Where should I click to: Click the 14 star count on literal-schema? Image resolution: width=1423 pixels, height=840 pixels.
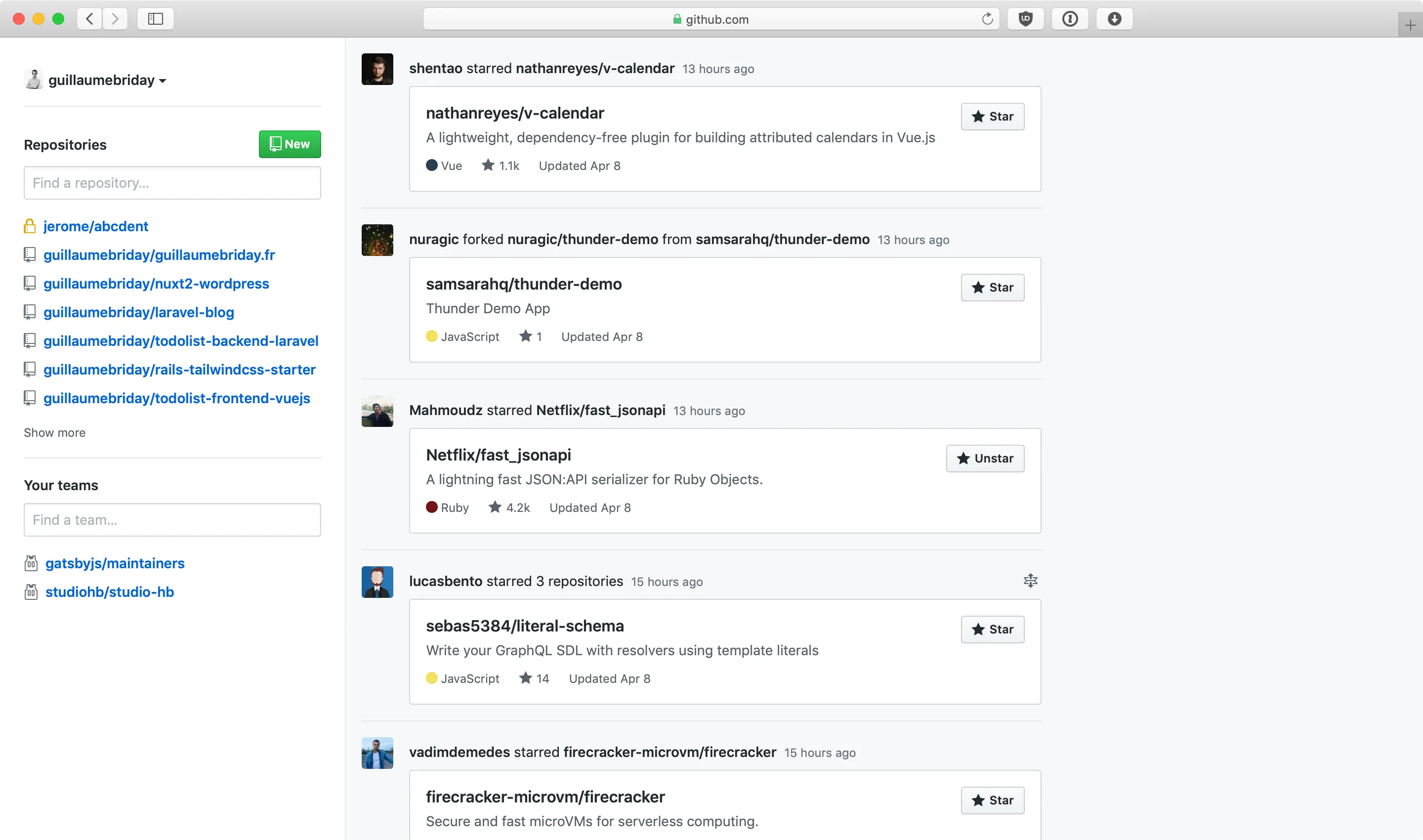pos(534,678)
